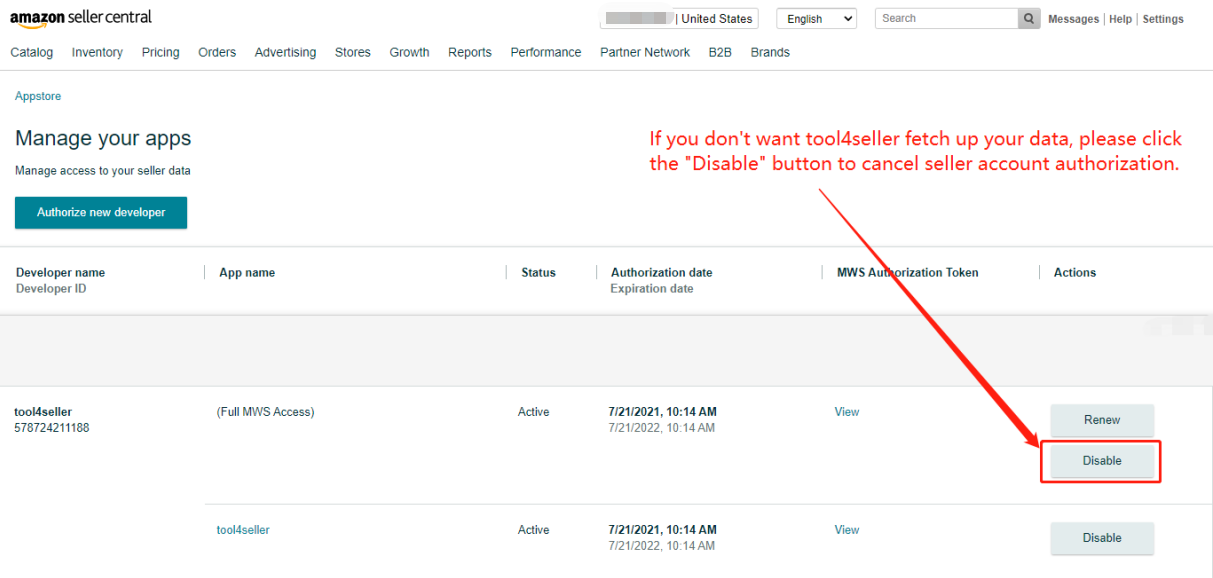Open the Advertising menu
Image resolution: width=1213 pixels, height=578 pixels.
point(285,52)
